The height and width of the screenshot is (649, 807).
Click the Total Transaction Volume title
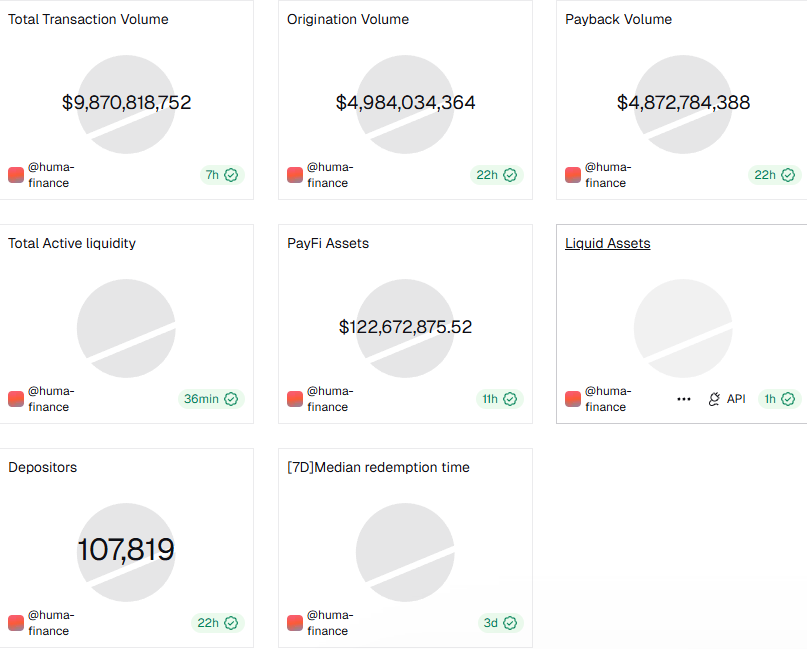[88, 19]
